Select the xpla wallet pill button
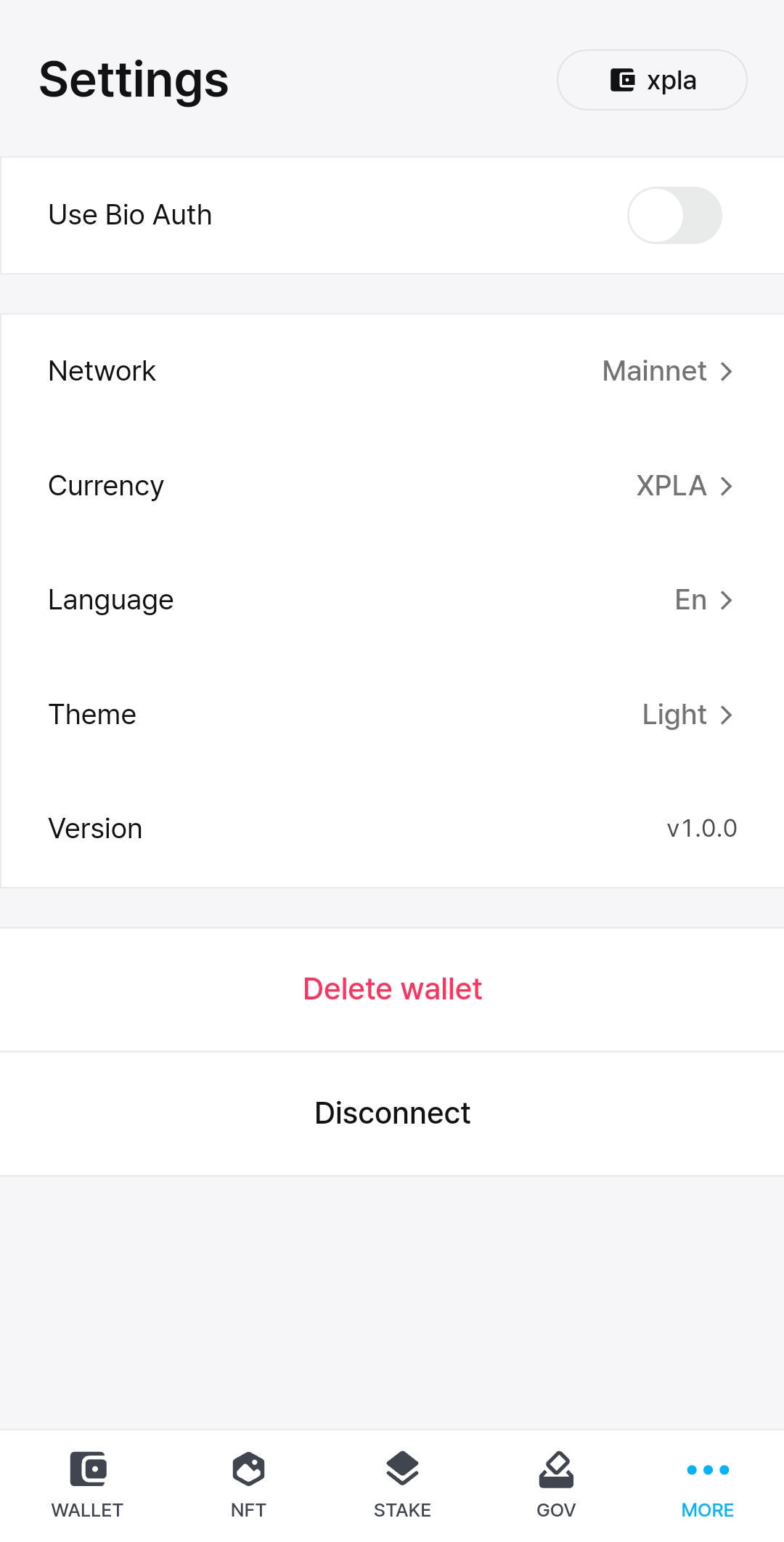Viewport: 784px width, 1542px height. point(651,80)
